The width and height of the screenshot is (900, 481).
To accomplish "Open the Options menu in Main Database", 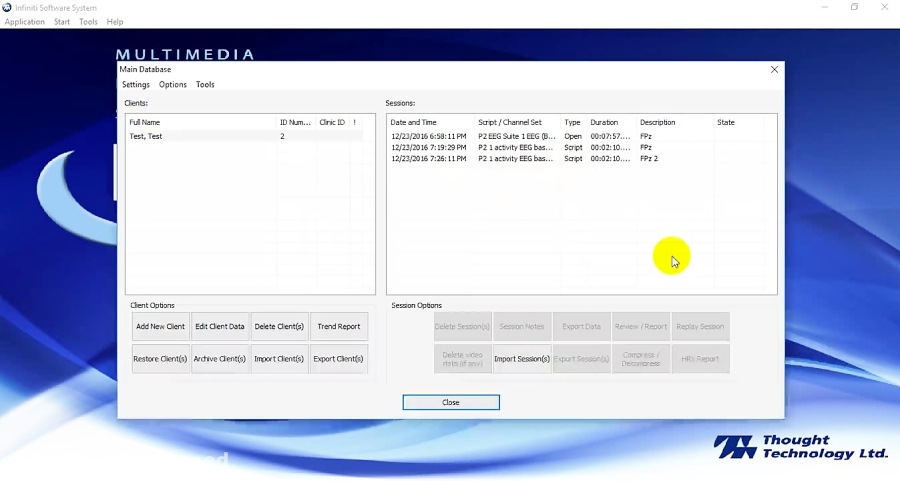I will pyautogui.click(x=173, y=85).
